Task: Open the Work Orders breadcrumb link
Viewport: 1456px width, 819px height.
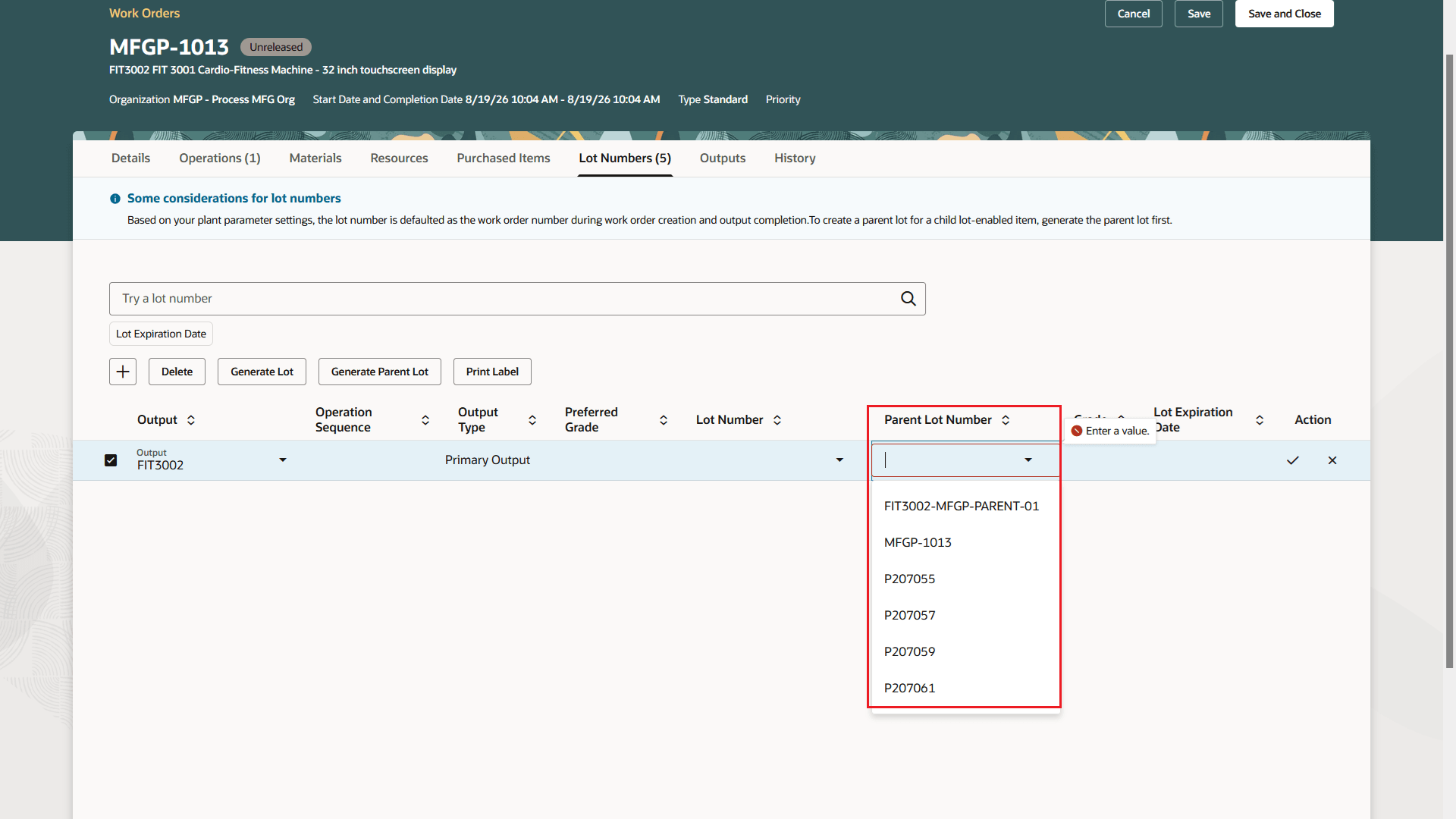Action: 144,13
